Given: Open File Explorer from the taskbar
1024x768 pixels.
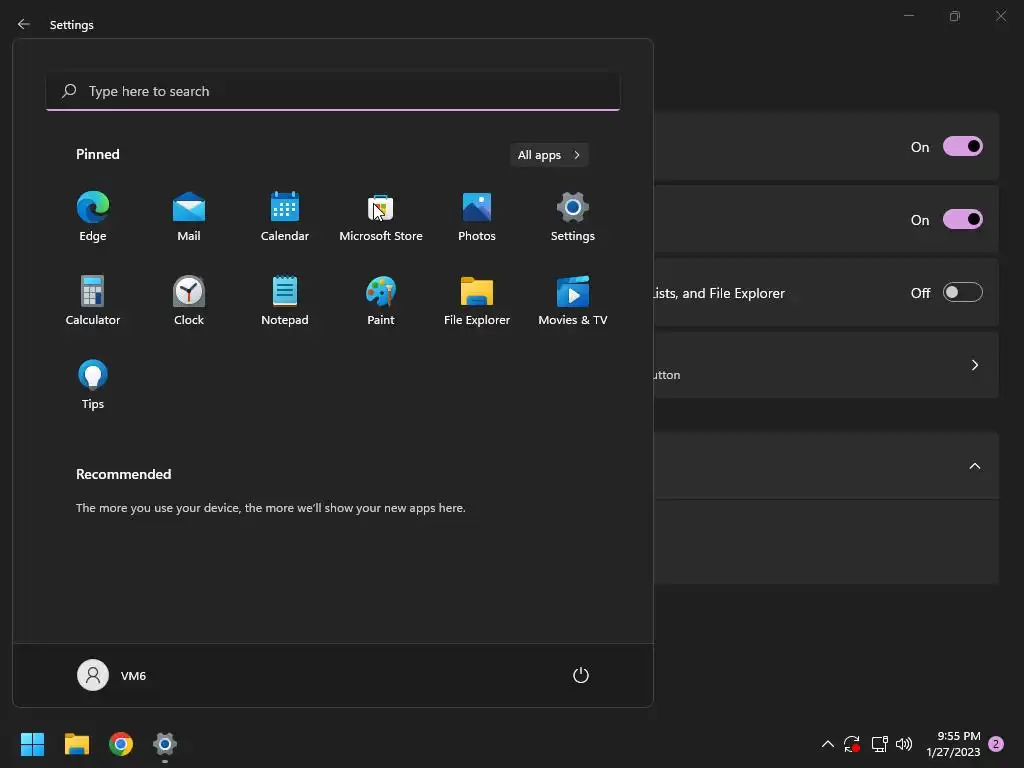Looking at the screenshot, I should (x=76, y=744).
